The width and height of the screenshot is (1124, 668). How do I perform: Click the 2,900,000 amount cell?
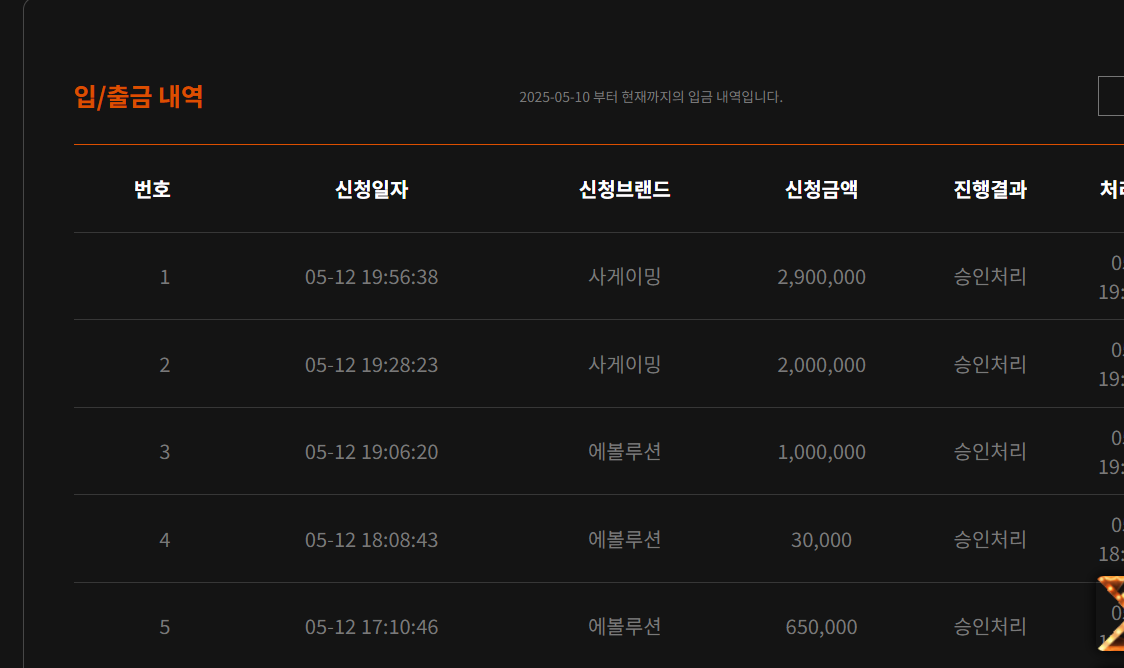[x=821, y=277]
